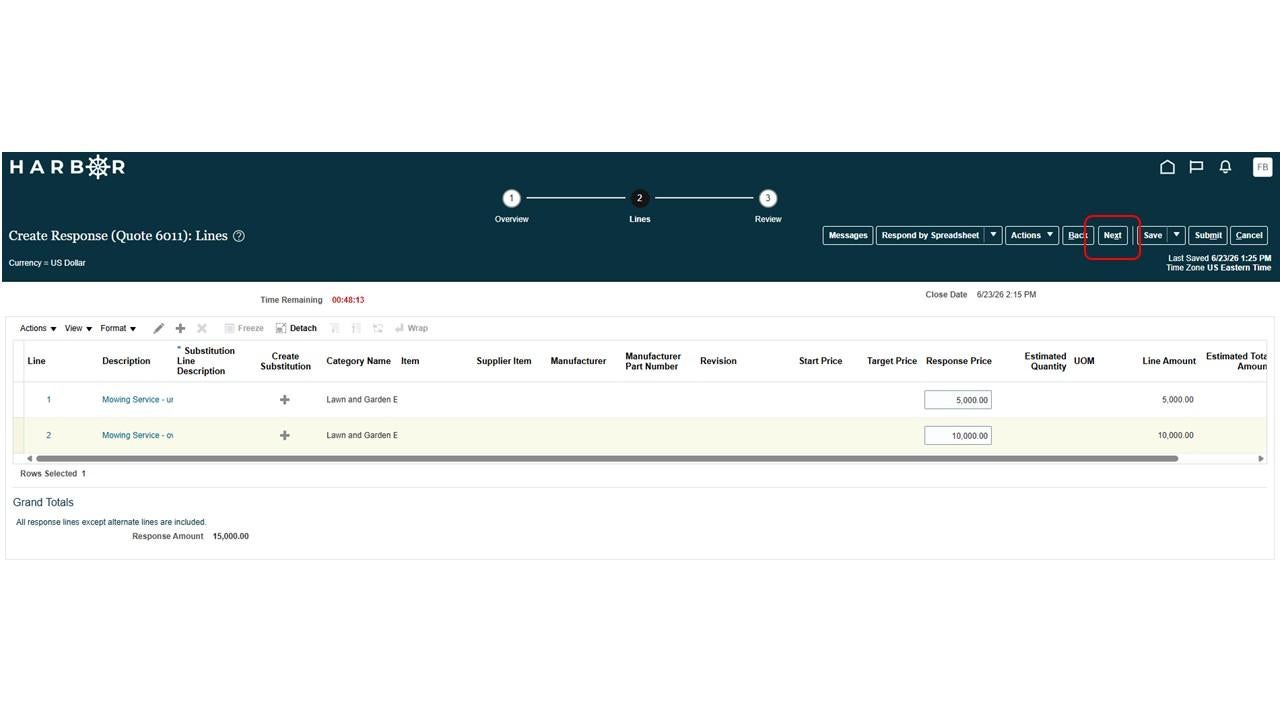Click the Cancel button
The height and width of the screenshot is (720, 1280).
click(1249, 235)
